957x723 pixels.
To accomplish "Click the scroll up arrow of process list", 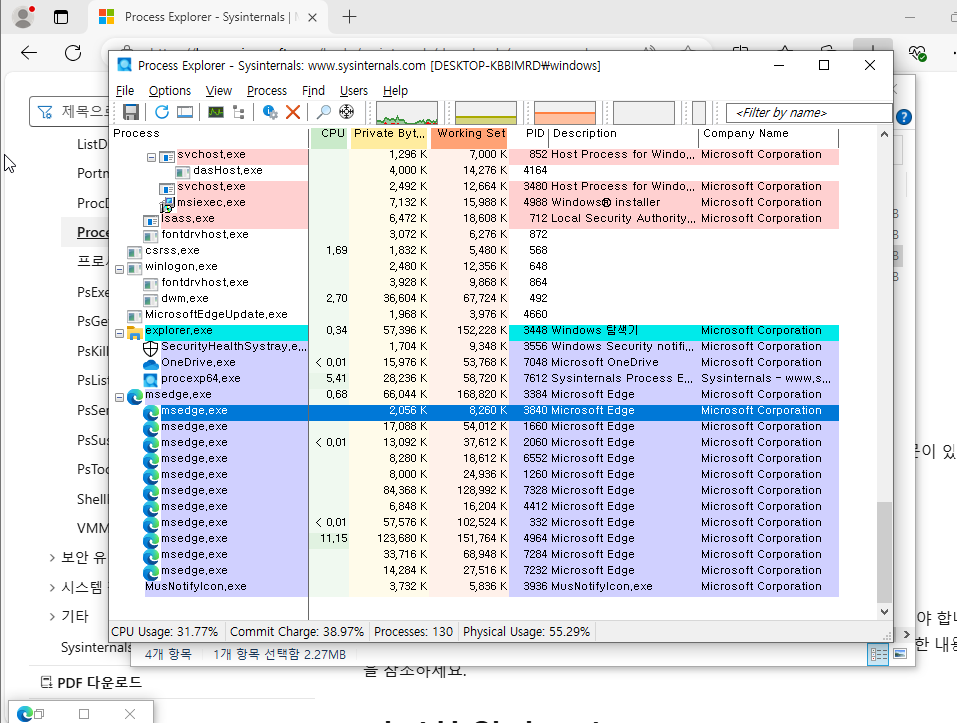I will tap(884, 134).
